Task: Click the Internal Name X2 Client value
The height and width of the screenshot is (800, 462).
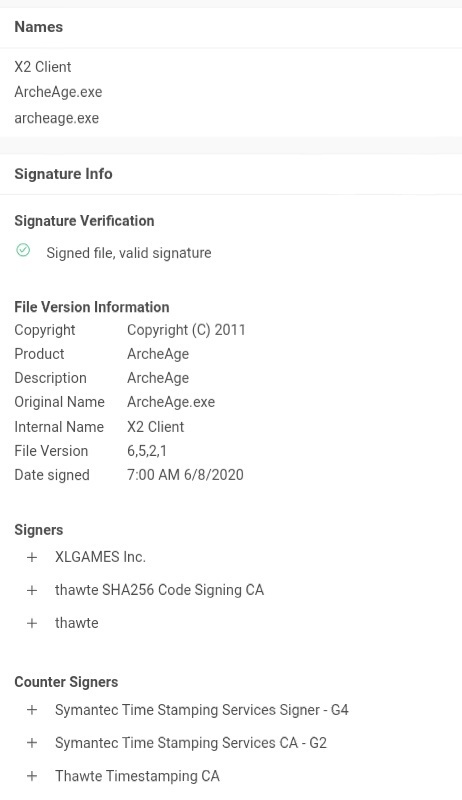Action: coord(156,427)
